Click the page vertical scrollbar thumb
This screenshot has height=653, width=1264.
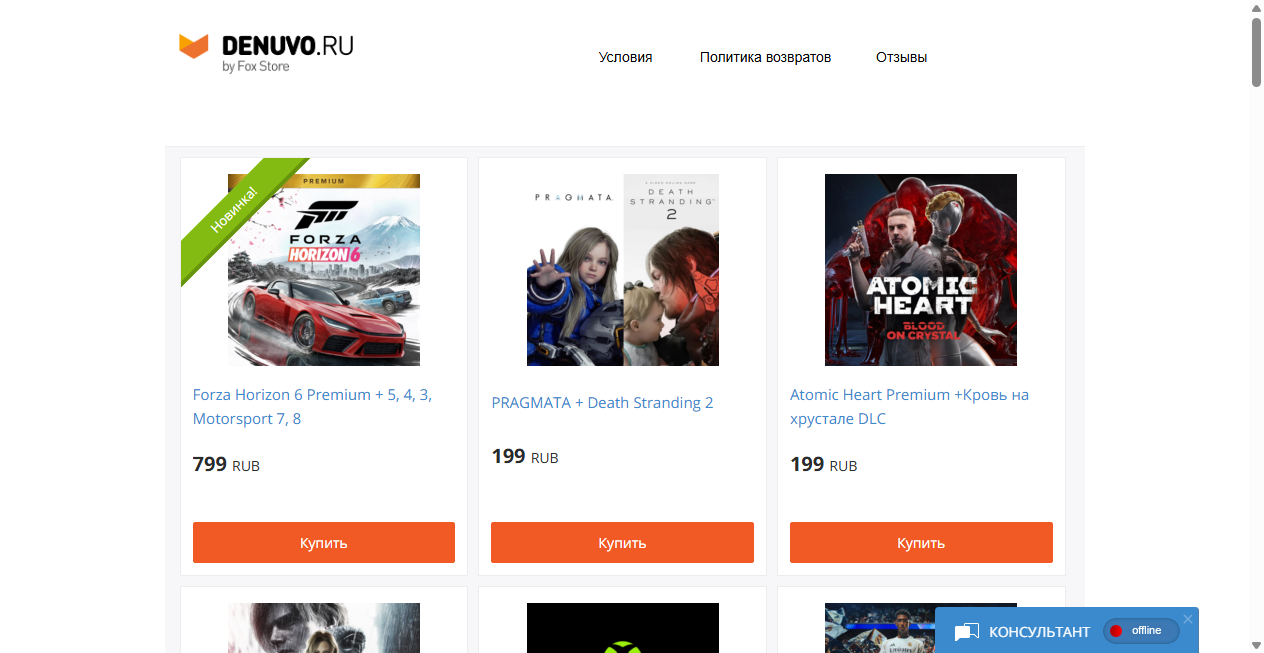1256,52
